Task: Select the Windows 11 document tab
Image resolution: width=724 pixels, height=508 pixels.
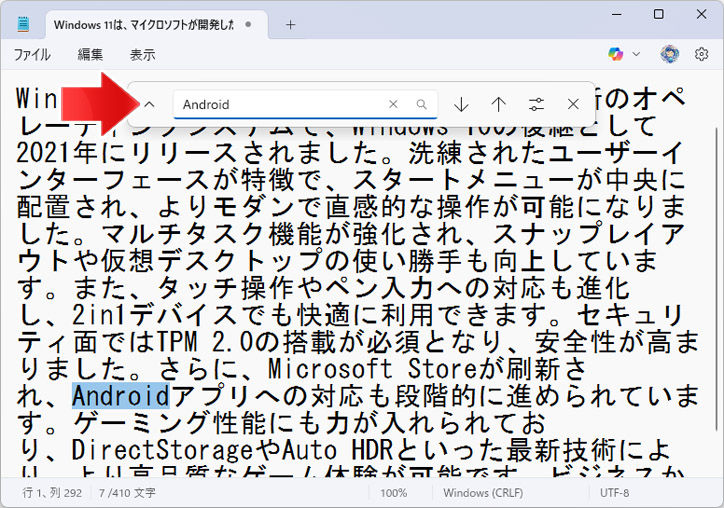Action: click(x=157, y=24)
